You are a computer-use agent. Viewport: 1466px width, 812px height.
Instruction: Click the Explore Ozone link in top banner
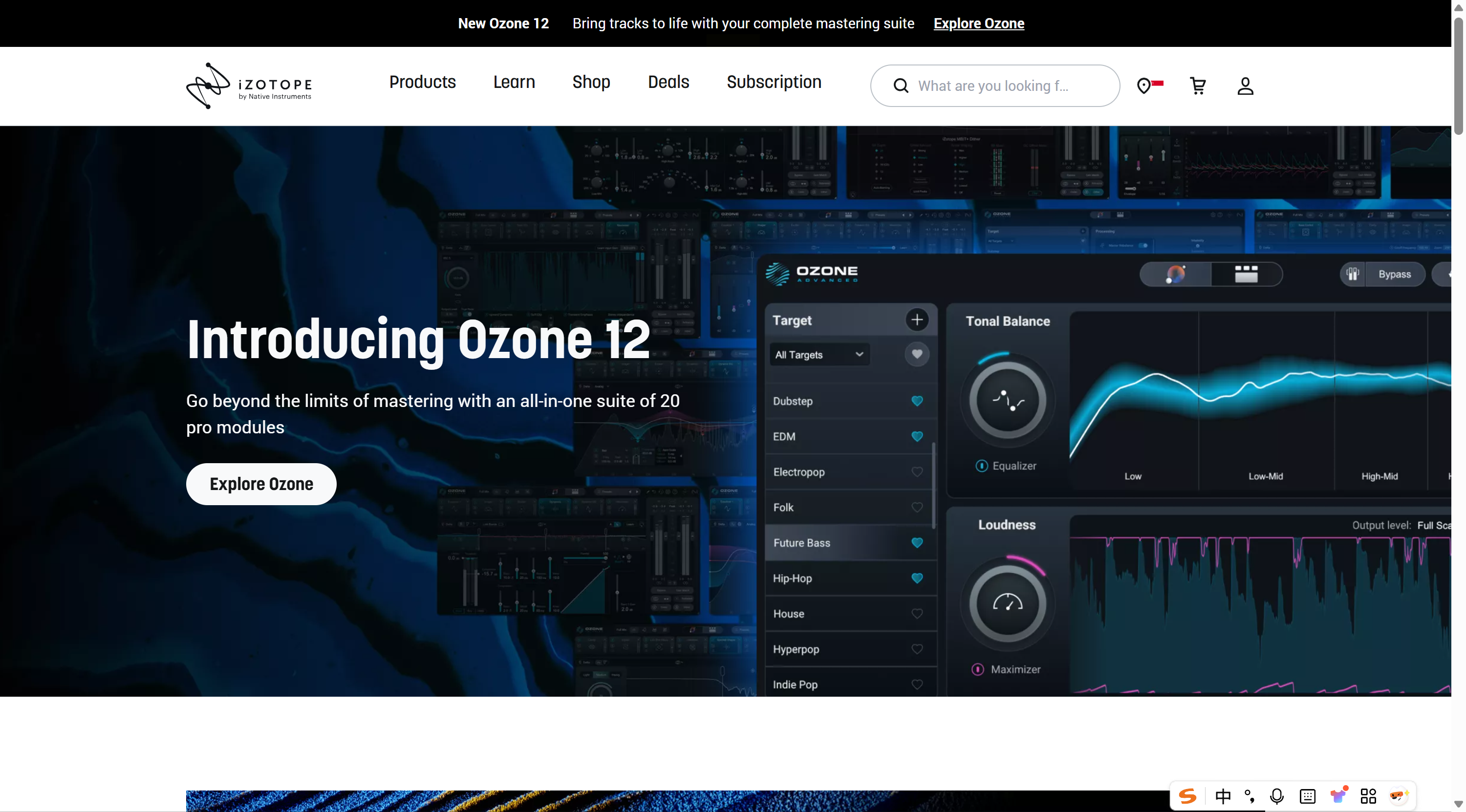tap(979, 23)
